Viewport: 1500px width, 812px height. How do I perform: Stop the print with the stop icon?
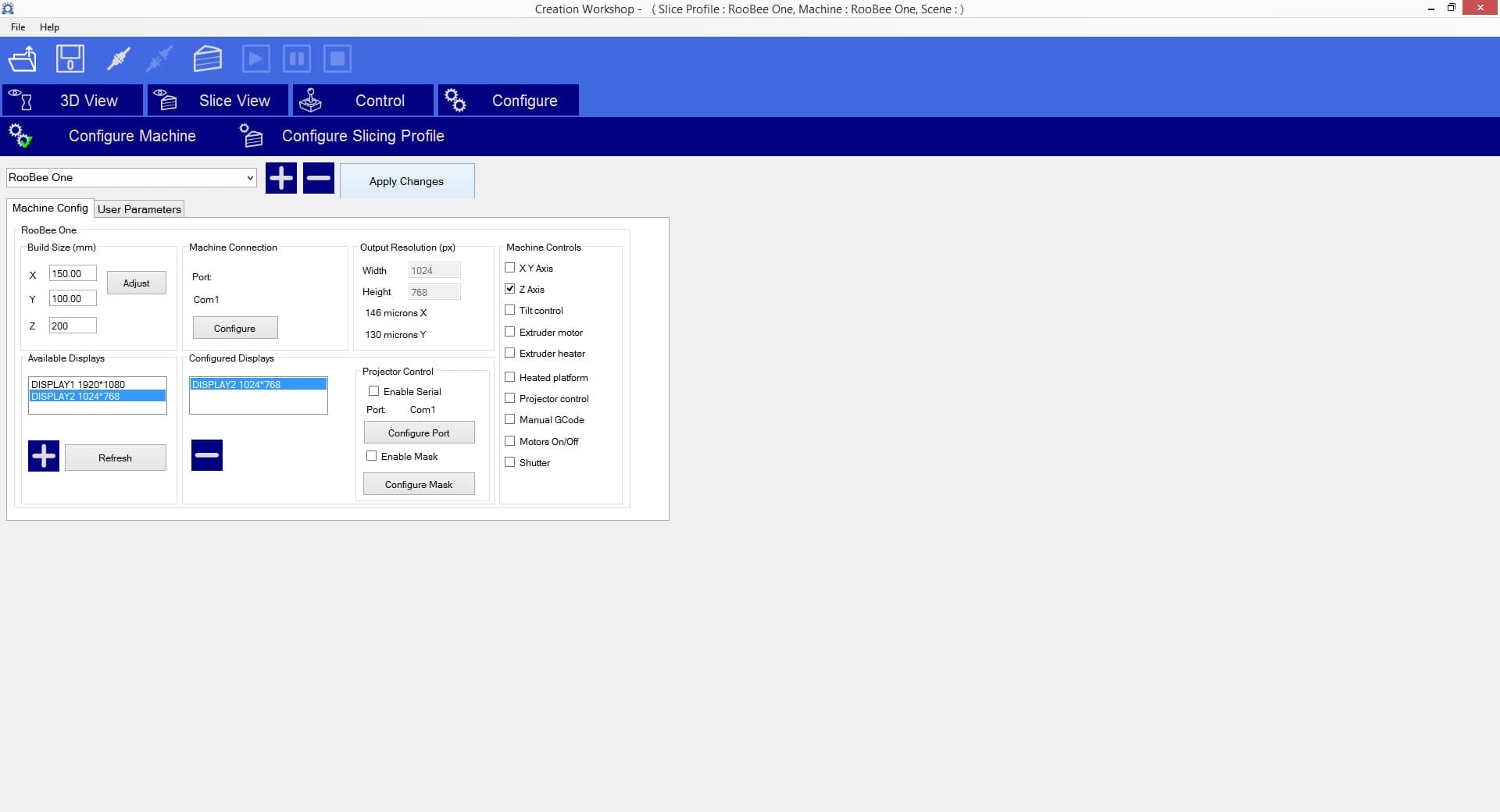click(x=337, y=59)
